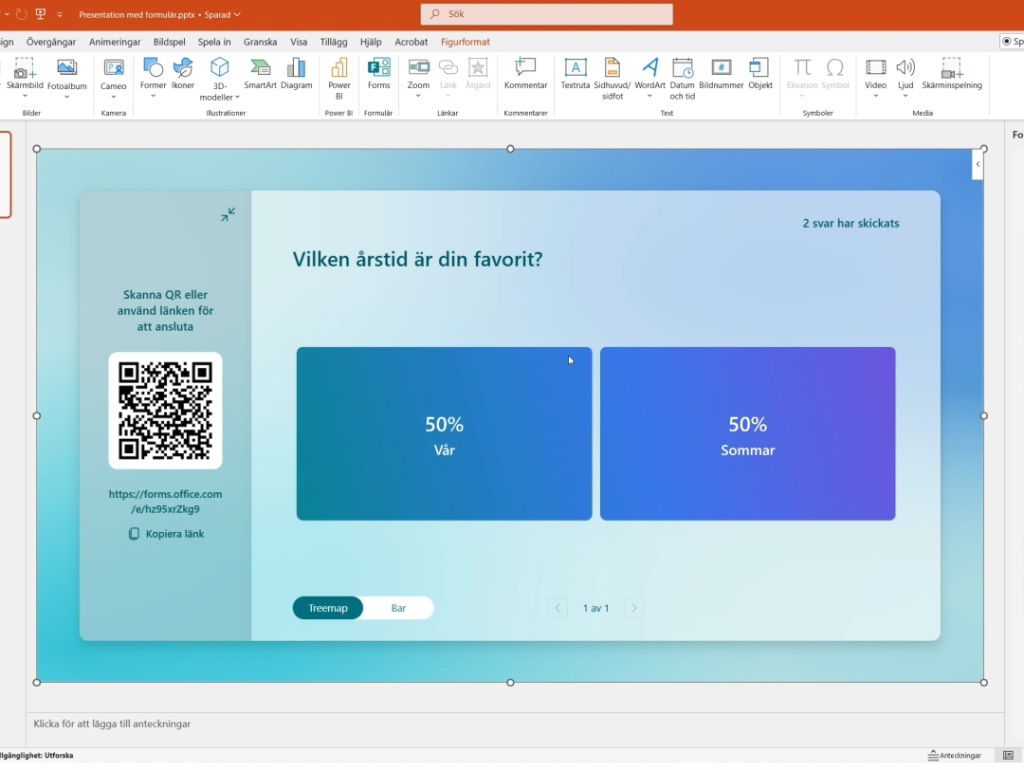
Task: Expand the Ljud dropdown arrow
Action: pos(905,97)
